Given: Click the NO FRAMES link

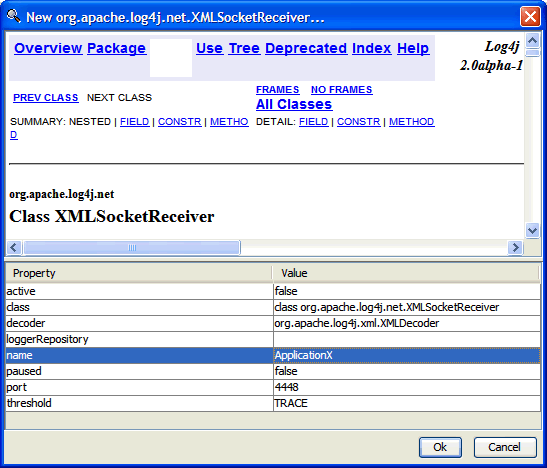Looking at the screenshot, I should click(342, 90).
